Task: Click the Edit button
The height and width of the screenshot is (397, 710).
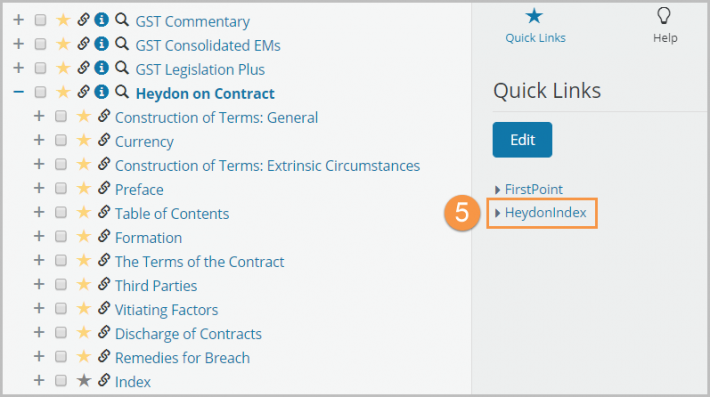Action: click(x=522, y=140)
